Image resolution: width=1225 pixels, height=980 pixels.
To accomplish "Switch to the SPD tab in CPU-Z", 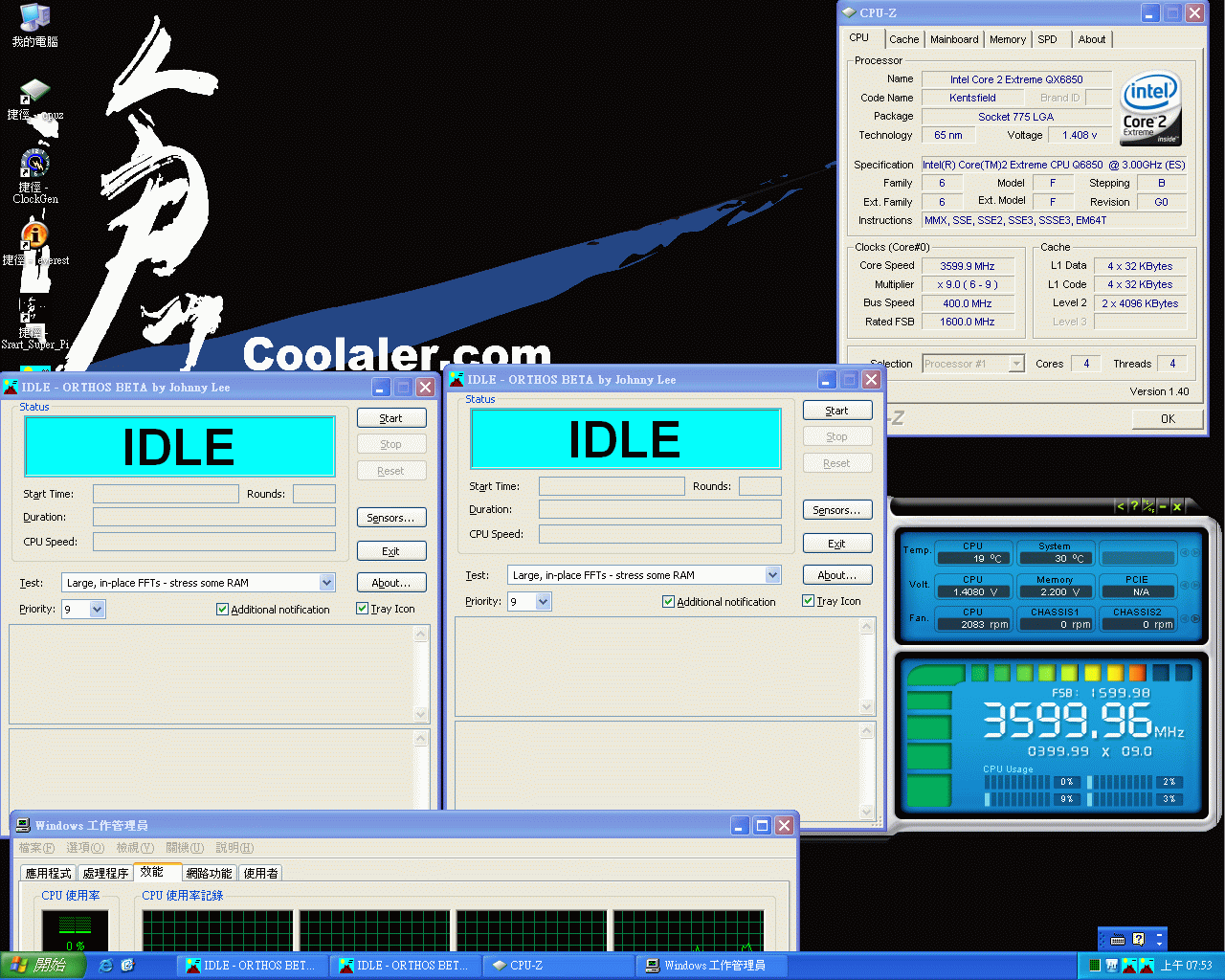I will [1048, 39].
